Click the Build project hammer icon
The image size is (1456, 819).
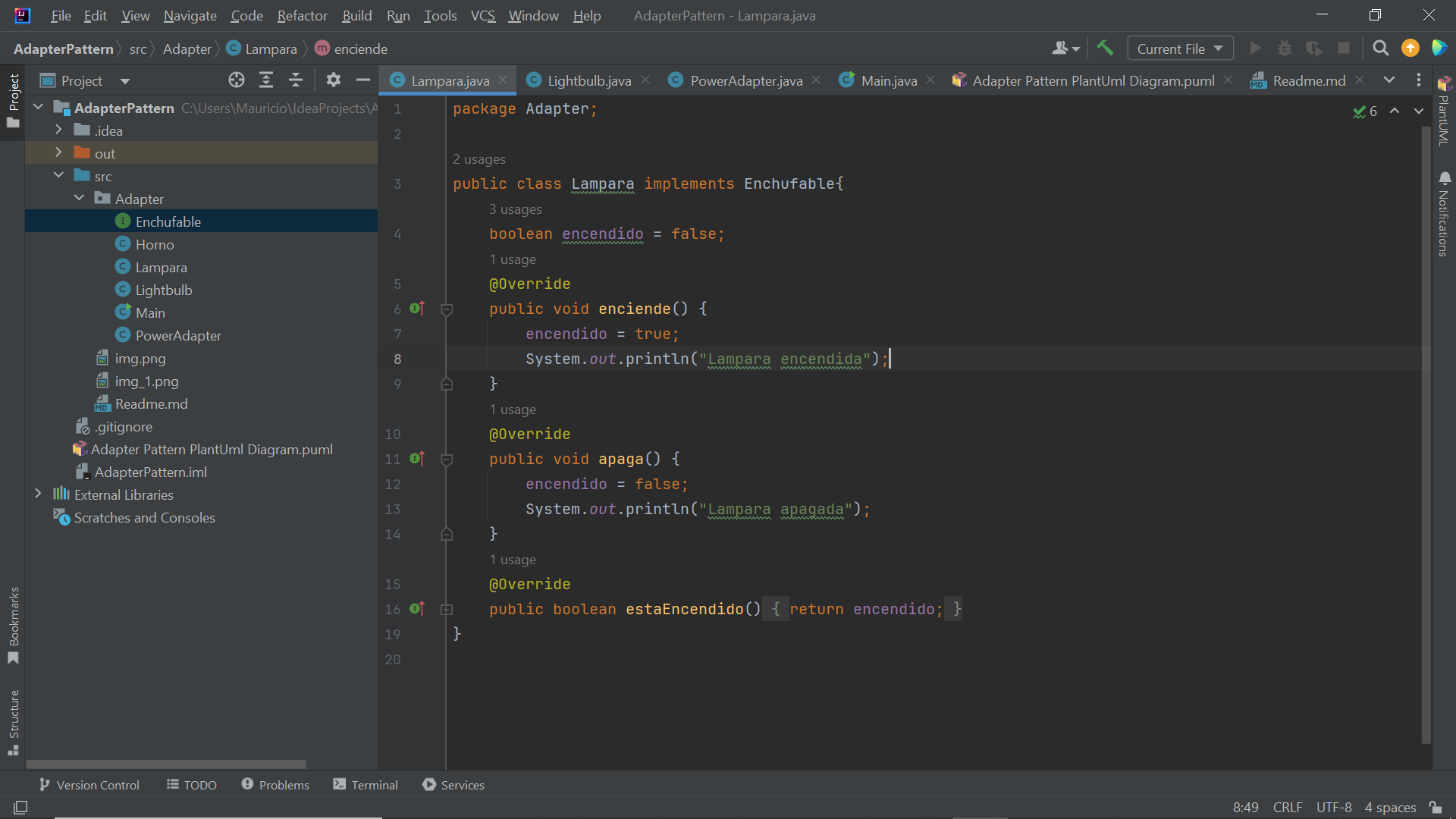click(1105, 49)
